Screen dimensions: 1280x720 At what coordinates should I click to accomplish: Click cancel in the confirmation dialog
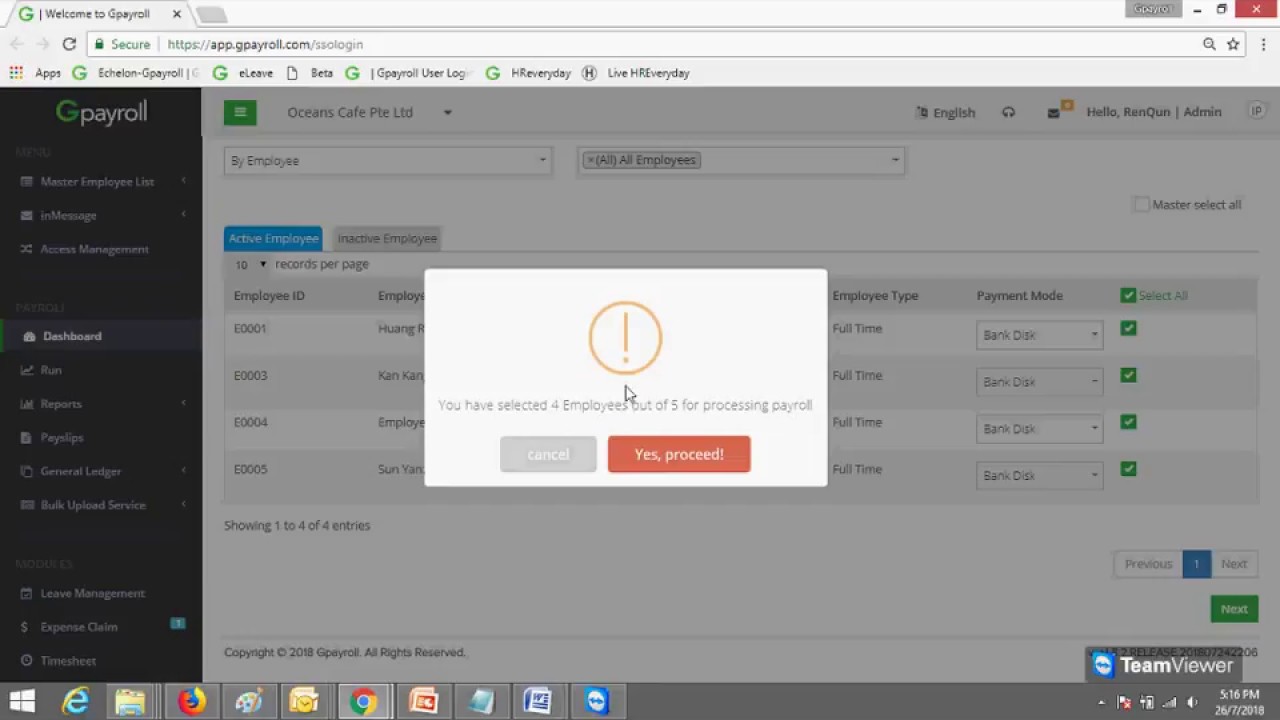pyautogui.click(x=548, y=454)
